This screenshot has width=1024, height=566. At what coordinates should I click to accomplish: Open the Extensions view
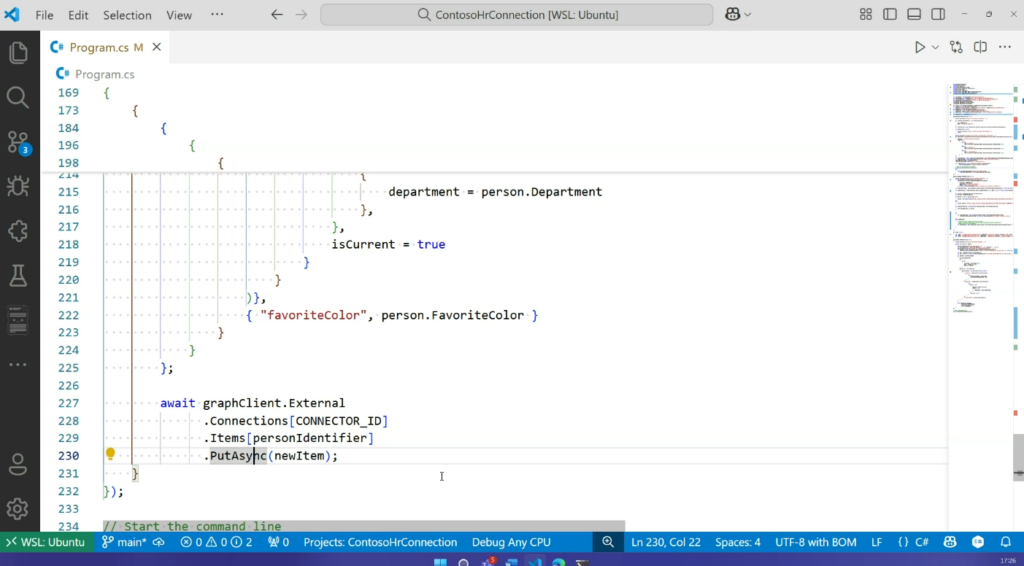pos(18,231)
